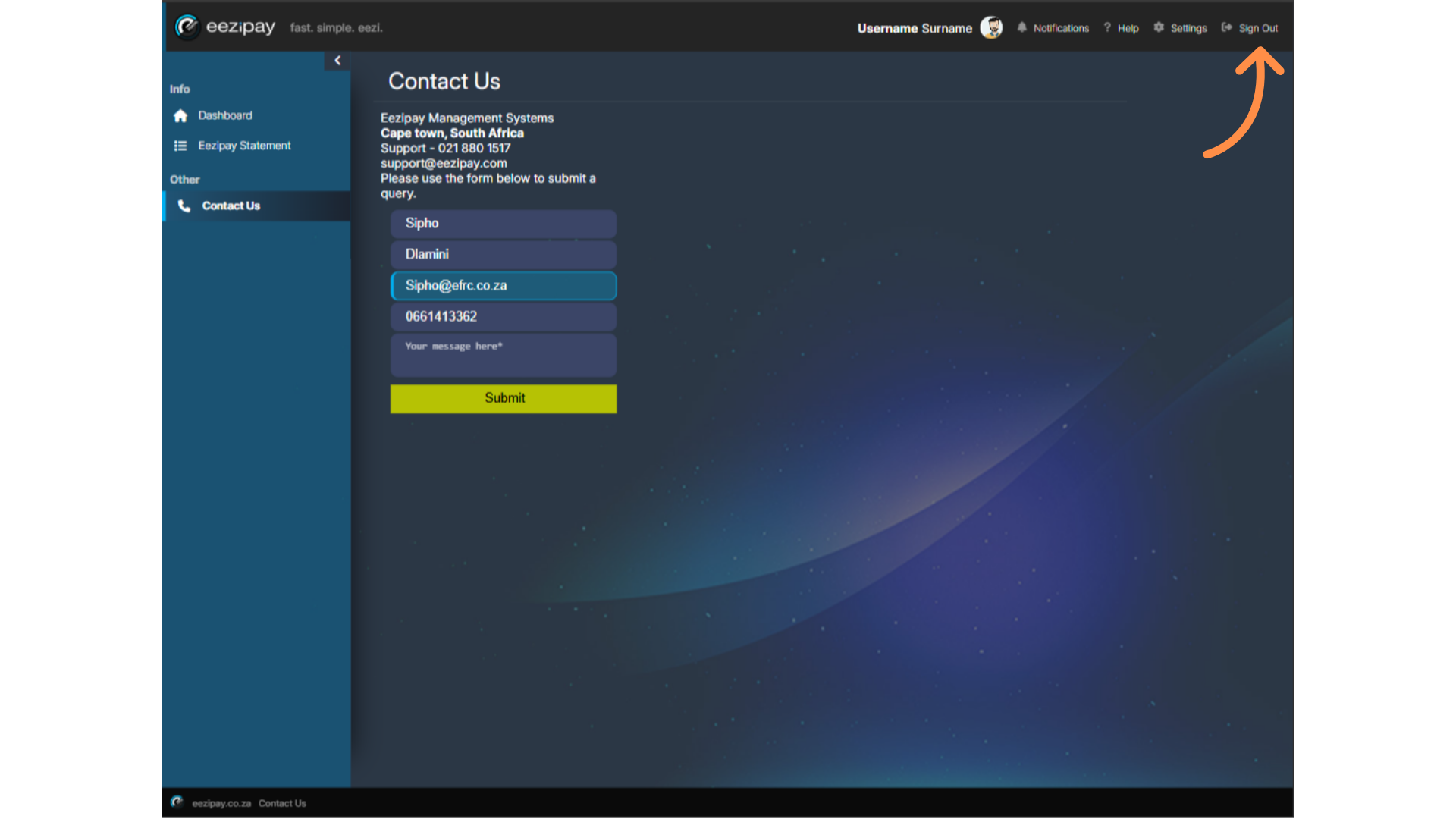1456x819 pixels.
Task: Click the Eezipay Statement list icon
Action: pyautogui.click(x=180, y=146)
